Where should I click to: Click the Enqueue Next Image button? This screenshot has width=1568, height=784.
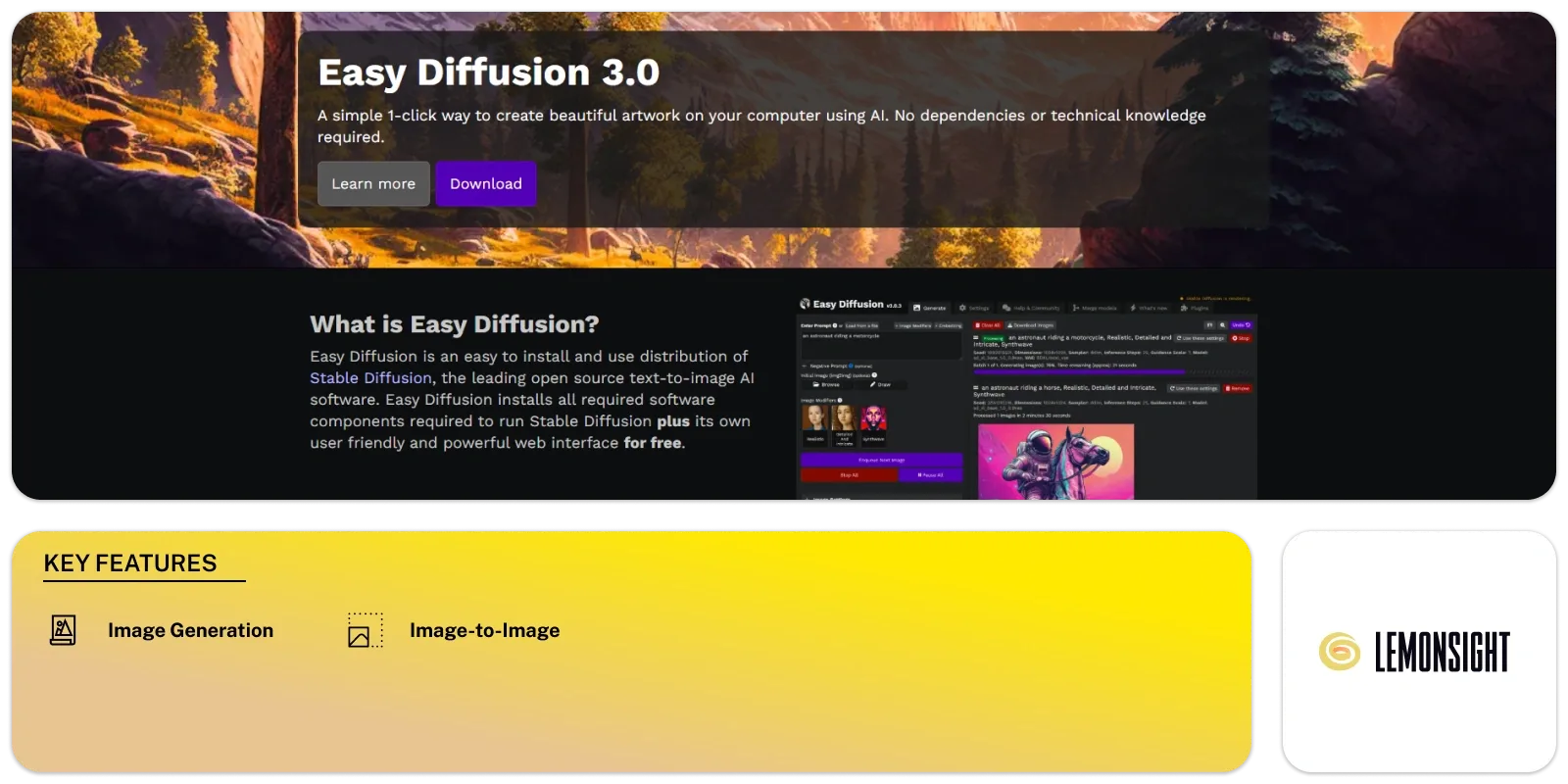click(882, 460)
